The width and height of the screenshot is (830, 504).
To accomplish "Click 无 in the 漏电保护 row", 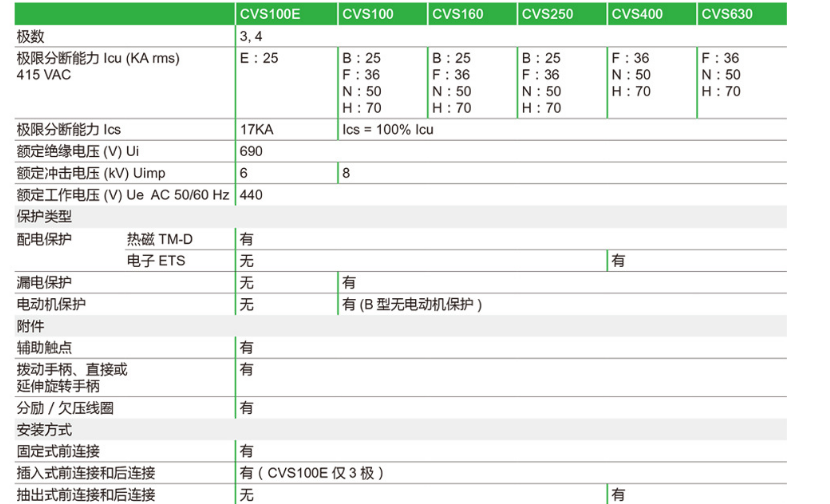I will (x=247, y=283).
